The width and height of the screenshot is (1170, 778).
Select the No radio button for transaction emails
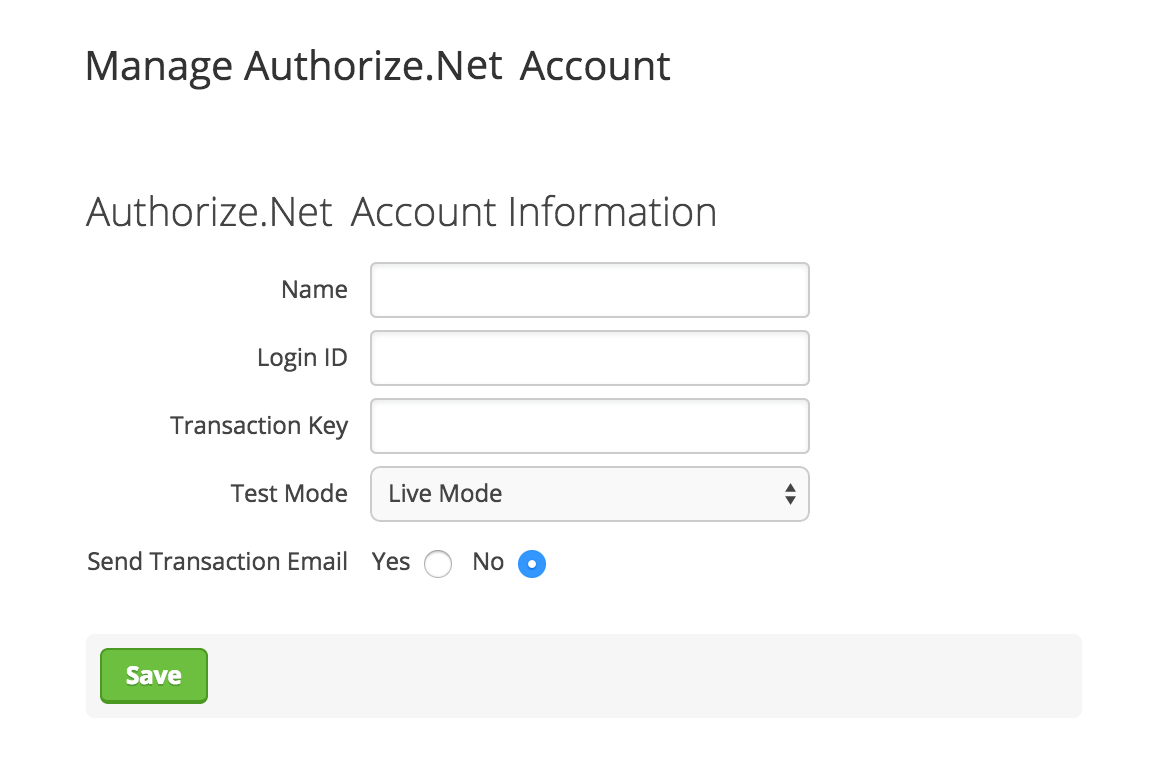(x=531, y=564)
